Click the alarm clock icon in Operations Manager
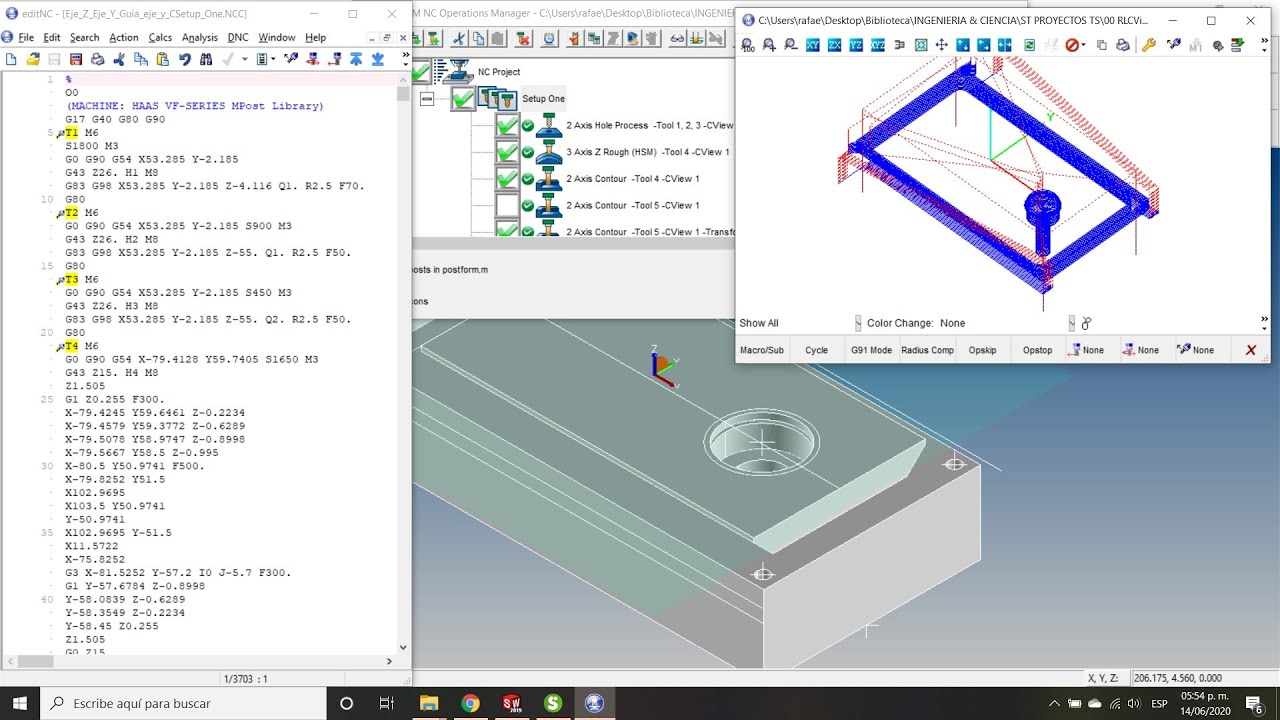1280x720 pixels. pos(549,39)
